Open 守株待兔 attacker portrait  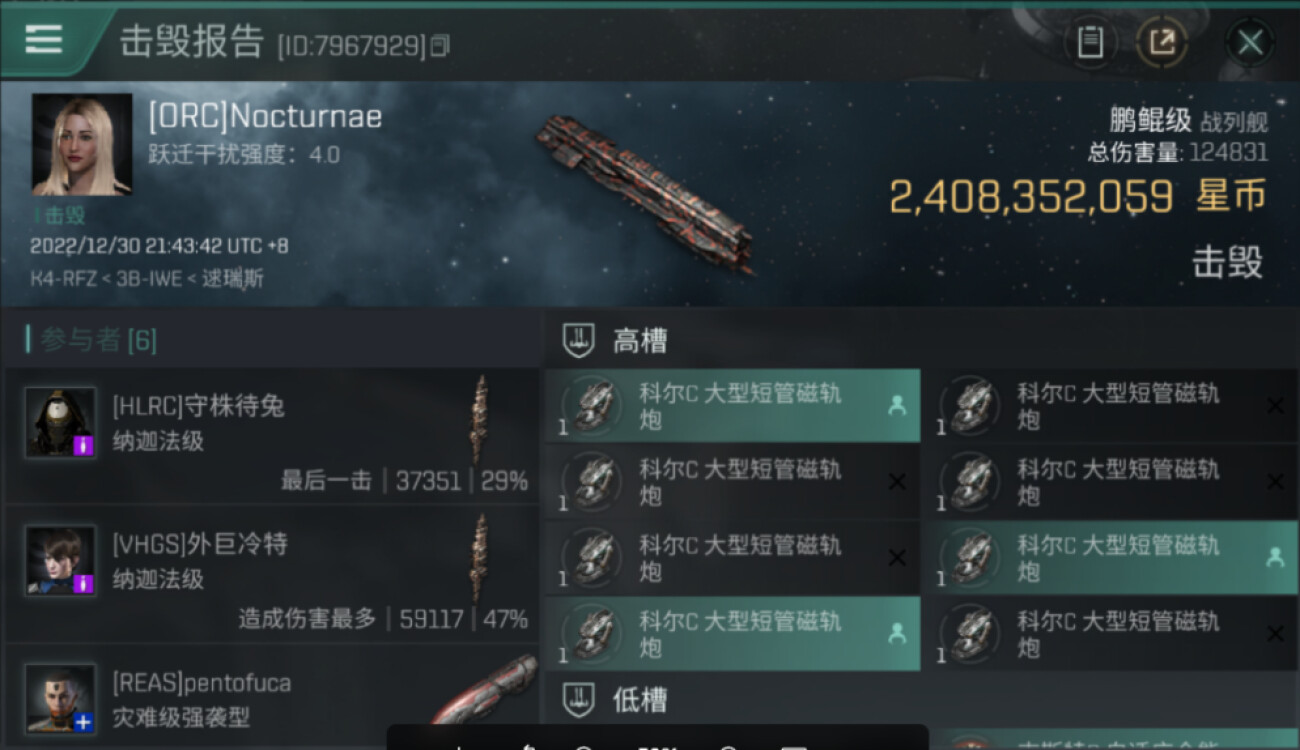[60, 422]
